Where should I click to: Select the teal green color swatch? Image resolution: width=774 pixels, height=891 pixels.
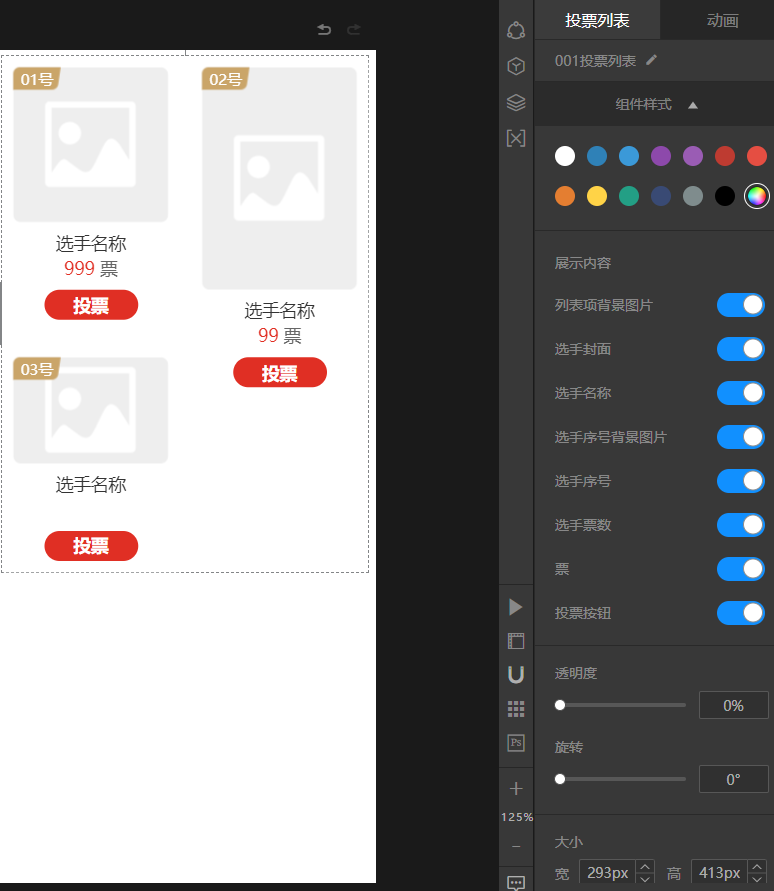pyautogui.click(x=629, y=196)
